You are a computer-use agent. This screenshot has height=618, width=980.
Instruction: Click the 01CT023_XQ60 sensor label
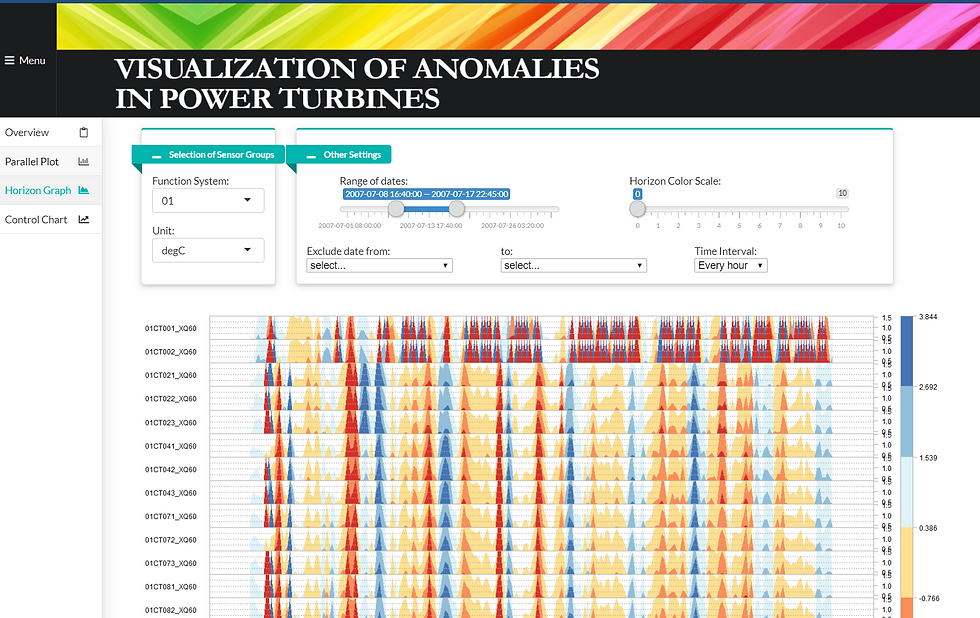pyautogui.click(x=171, y=422)
